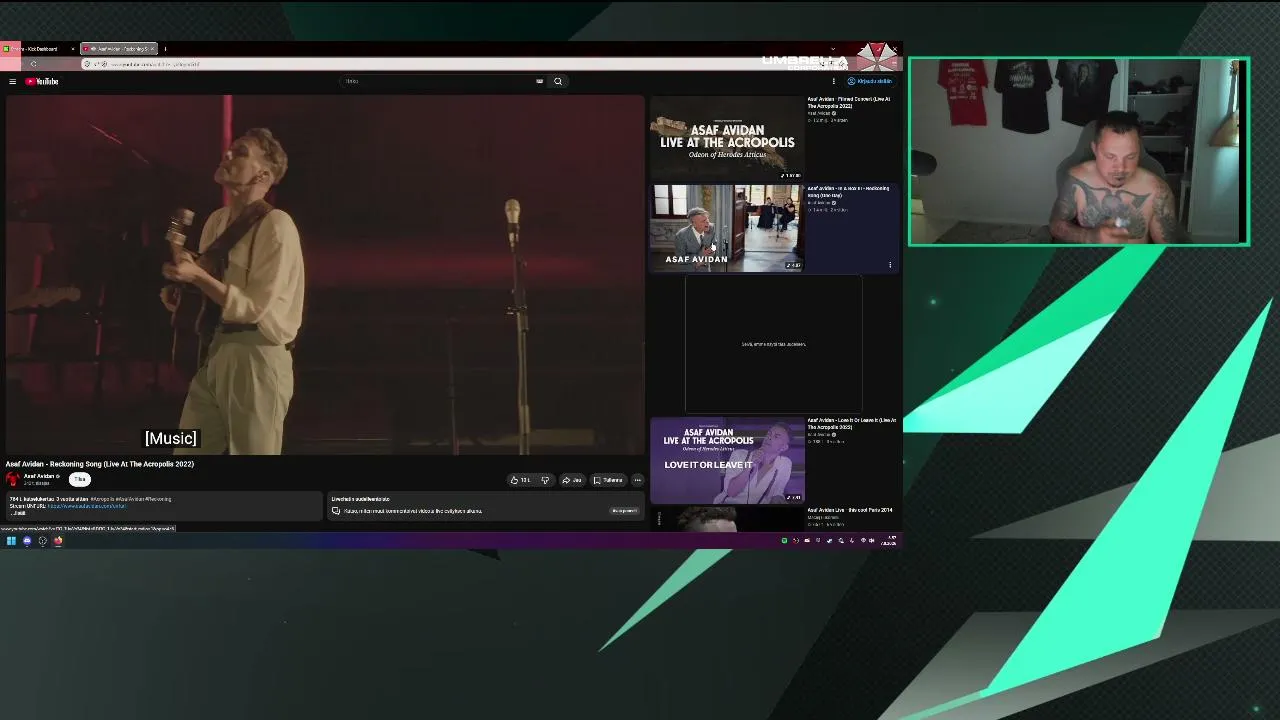The width and height of the screenshot is (1280, 720).
Task: Reload the page with the browser refresh icon
Action: (x=33, y=64)
